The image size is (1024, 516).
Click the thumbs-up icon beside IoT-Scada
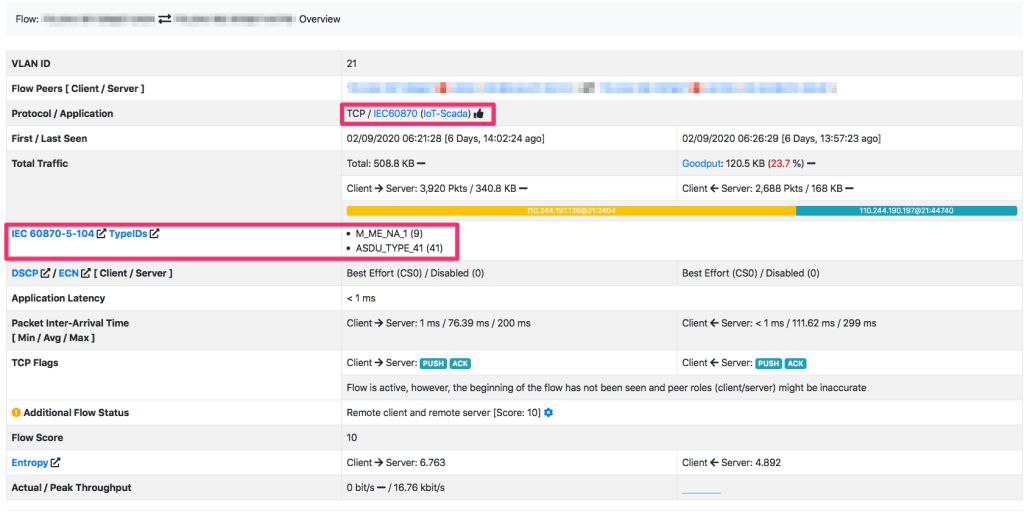pos(479,114)
